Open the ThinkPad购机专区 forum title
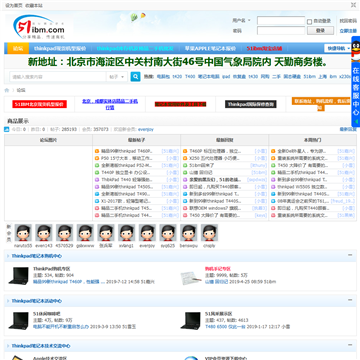 pos(52,269)
